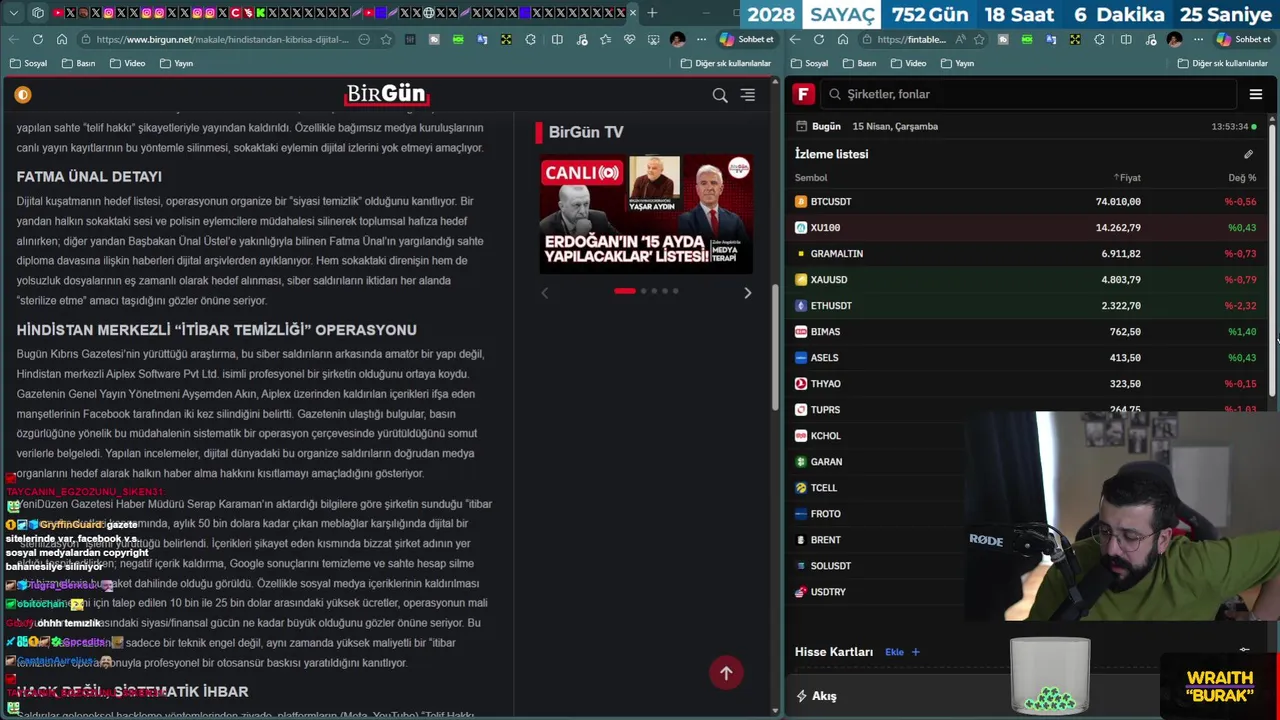
Task: Expand the tab search chevron dropdown
Action: [13, 13]
